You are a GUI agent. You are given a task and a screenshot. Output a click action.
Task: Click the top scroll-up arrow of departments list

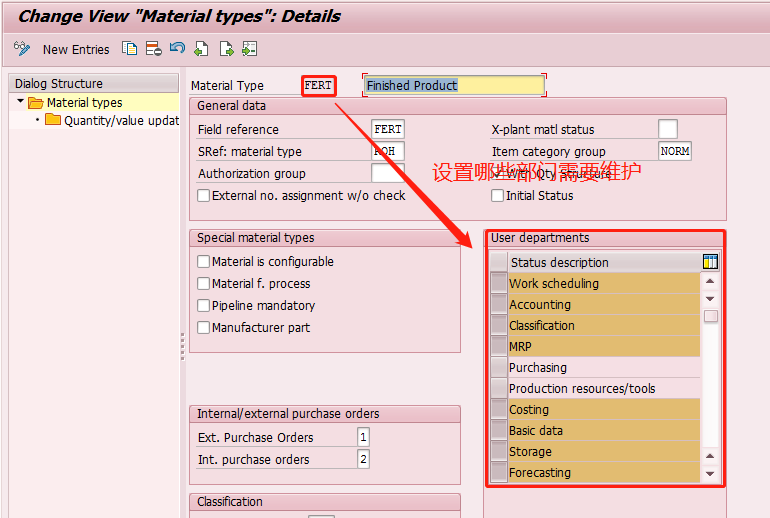710,281
